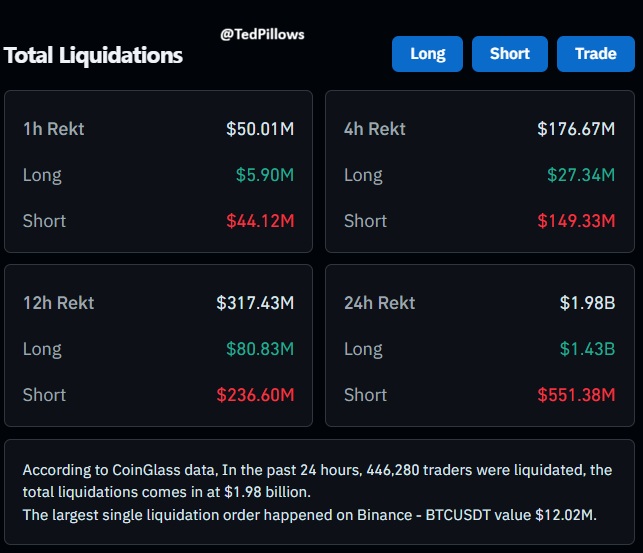Click the 1h Short $44.12M value
Image resolution: width=643 pixels, height=553 pixels.
(260, 221)
